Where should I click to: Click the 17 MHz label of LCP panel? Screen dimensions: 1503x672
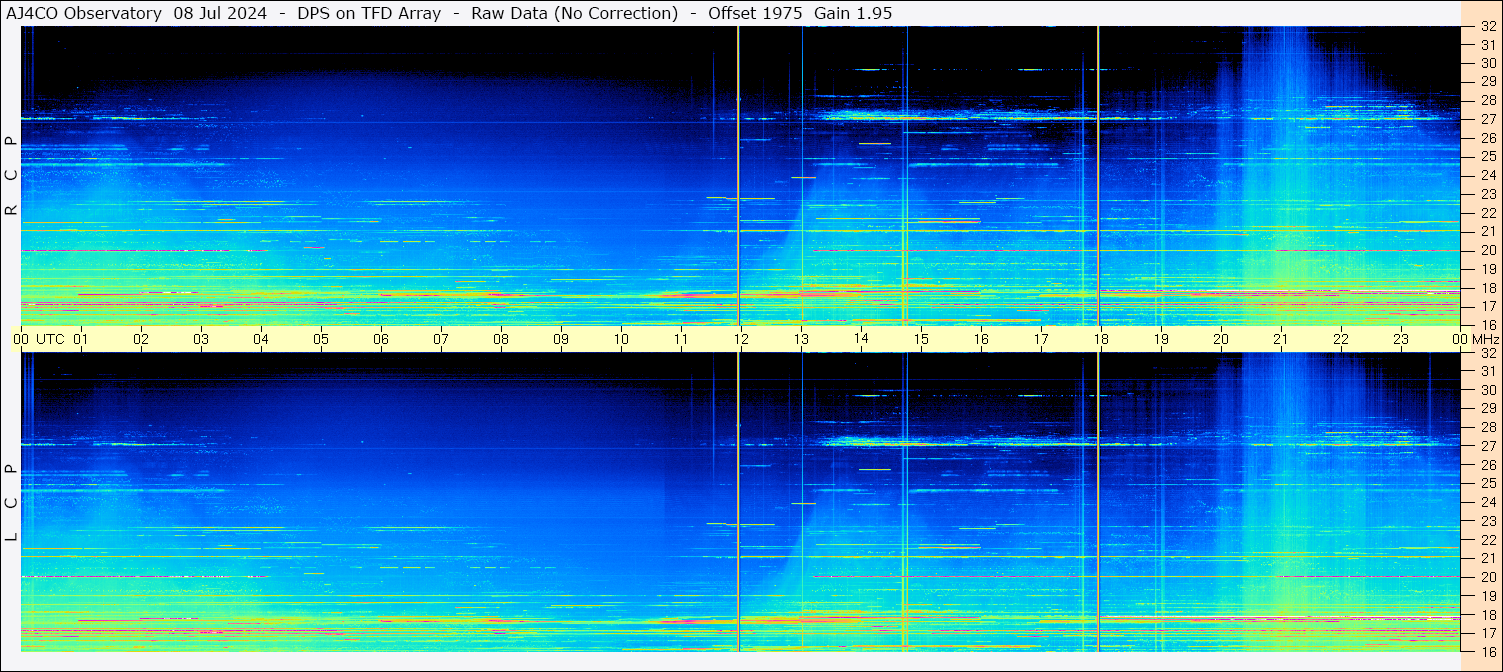click(x=1487, y=633)
